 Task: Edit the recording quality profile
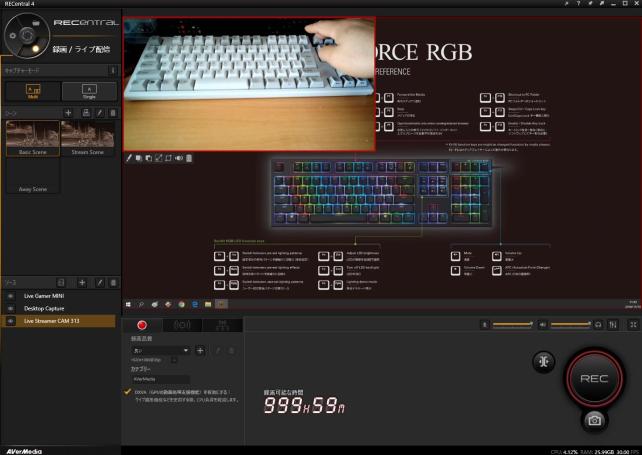click(x=218, y=351)
